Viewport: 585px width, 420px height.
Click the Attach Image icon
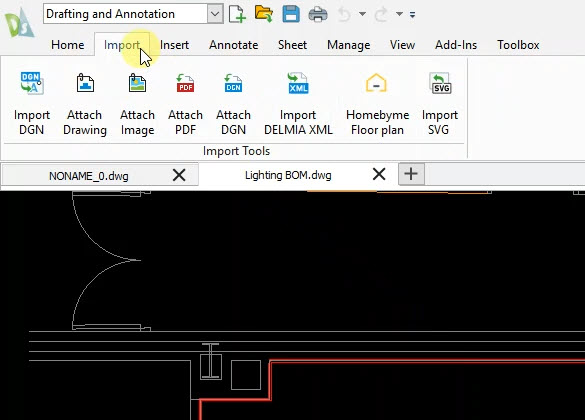(137, 83)
